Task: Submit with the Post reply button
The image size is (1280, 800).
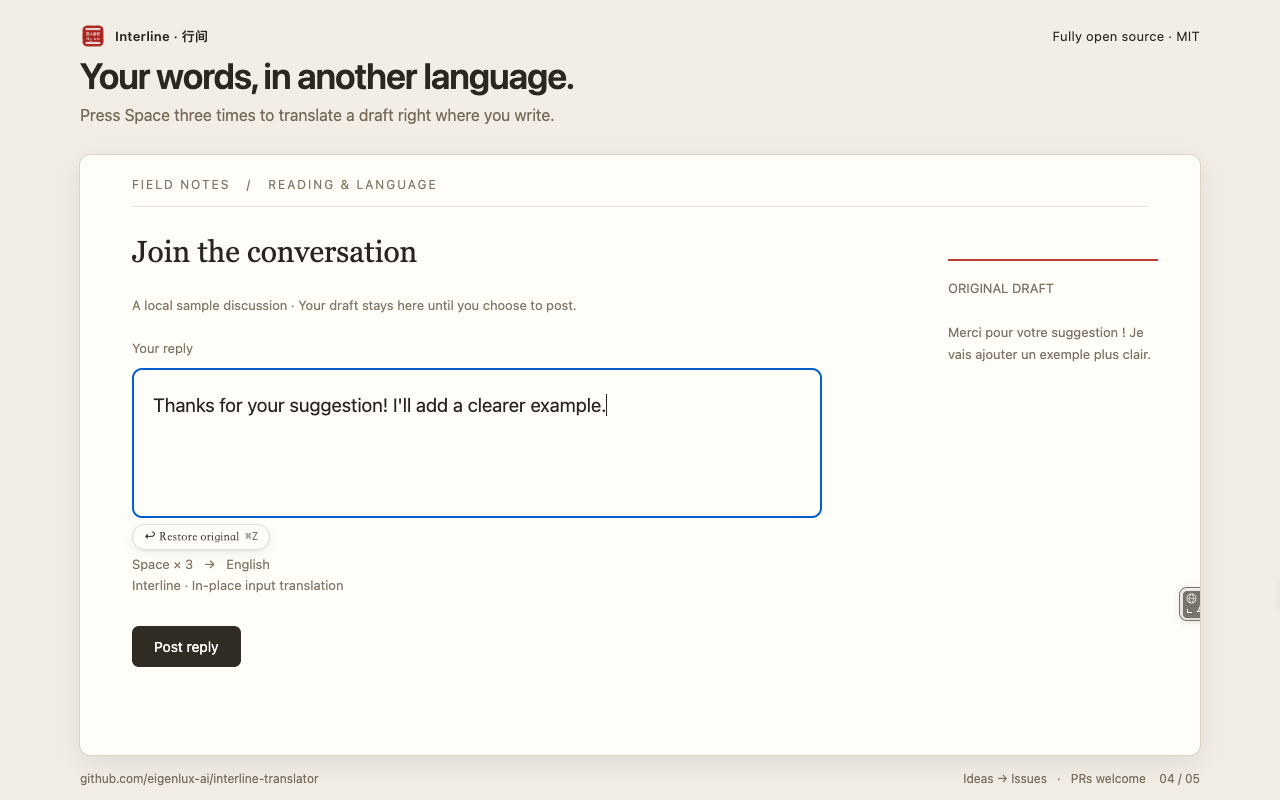Action: [x=186, y=646]
